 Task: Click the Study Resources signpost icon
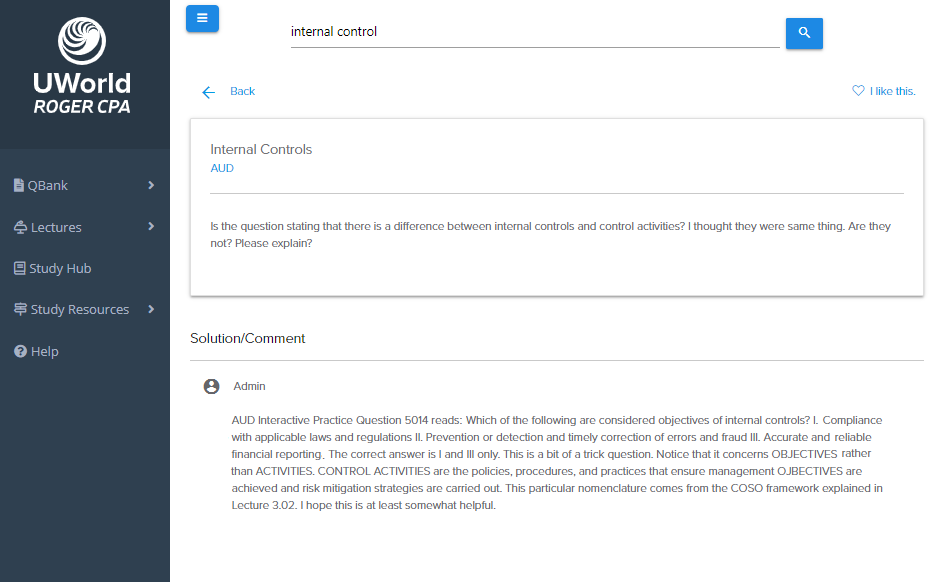[20, 309]
